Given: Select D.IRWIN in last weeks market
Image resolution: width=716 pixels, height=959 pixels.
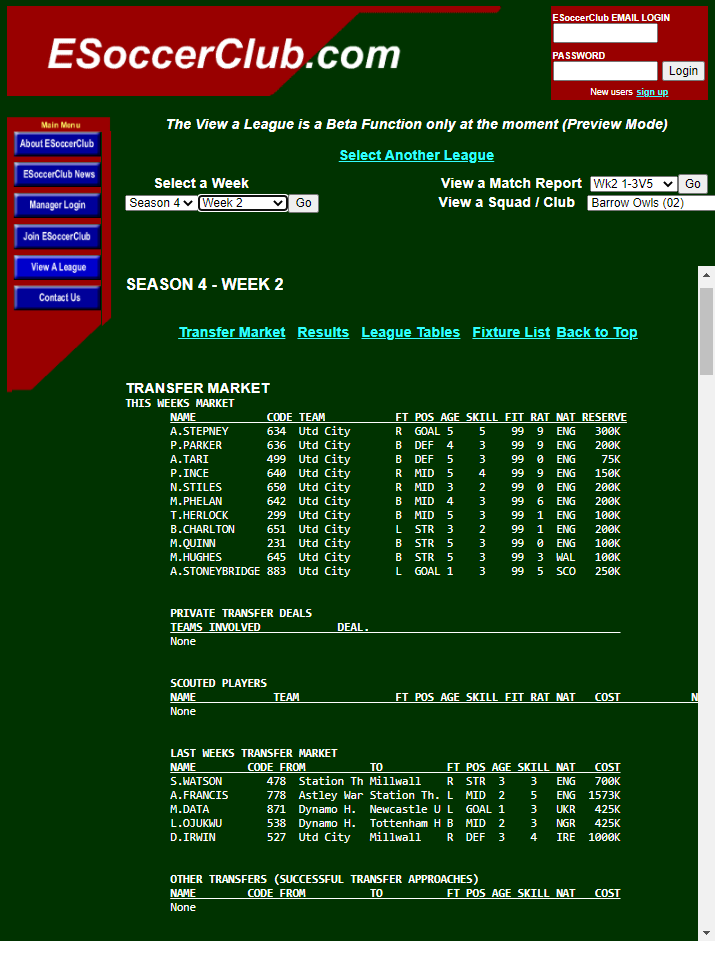Looking at the screenshot, I should [x=193, y=839].
